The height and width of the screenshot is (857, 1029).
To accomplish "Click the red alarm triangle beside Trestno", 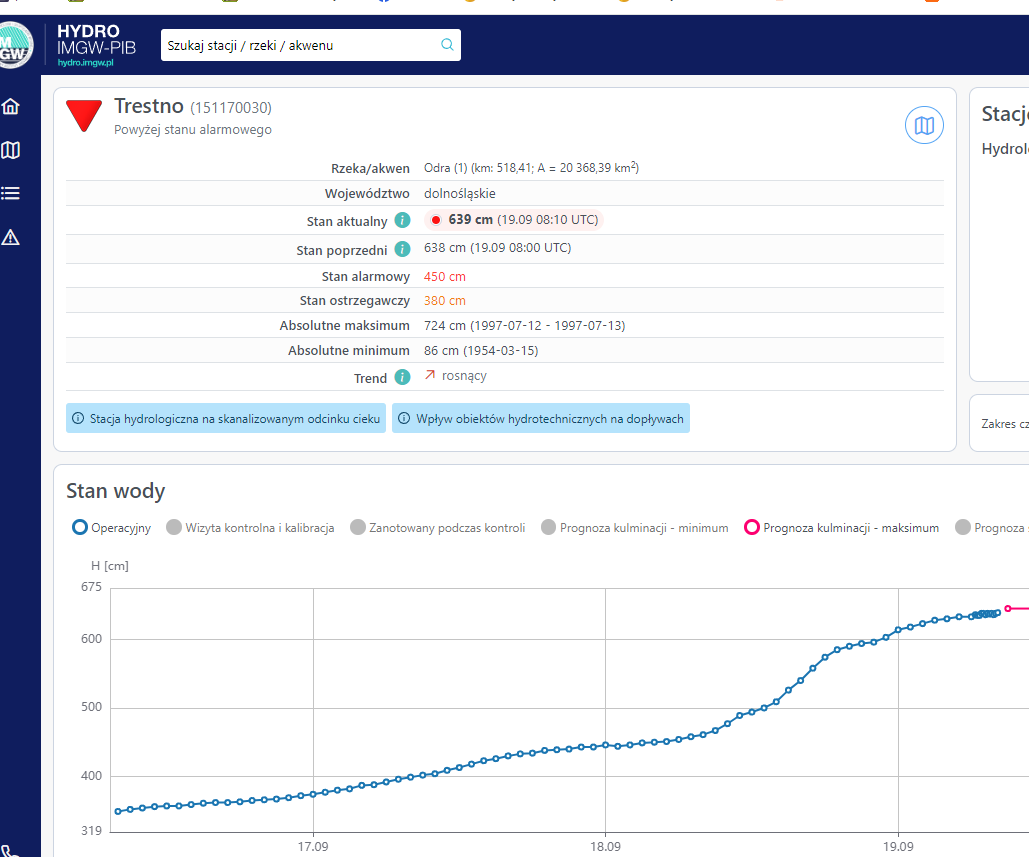I will (84, 115).
